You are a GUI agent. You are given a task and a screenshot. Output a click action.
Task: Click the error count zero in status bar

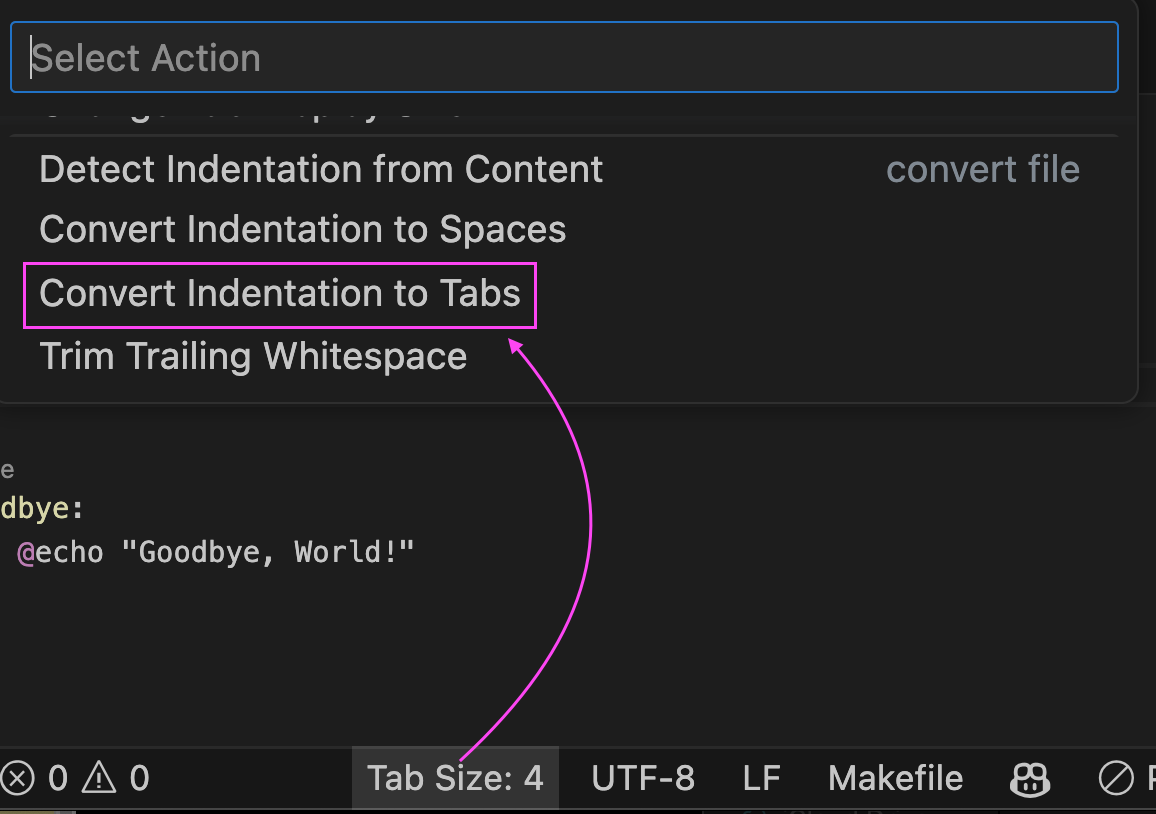[x=58, y=778]
